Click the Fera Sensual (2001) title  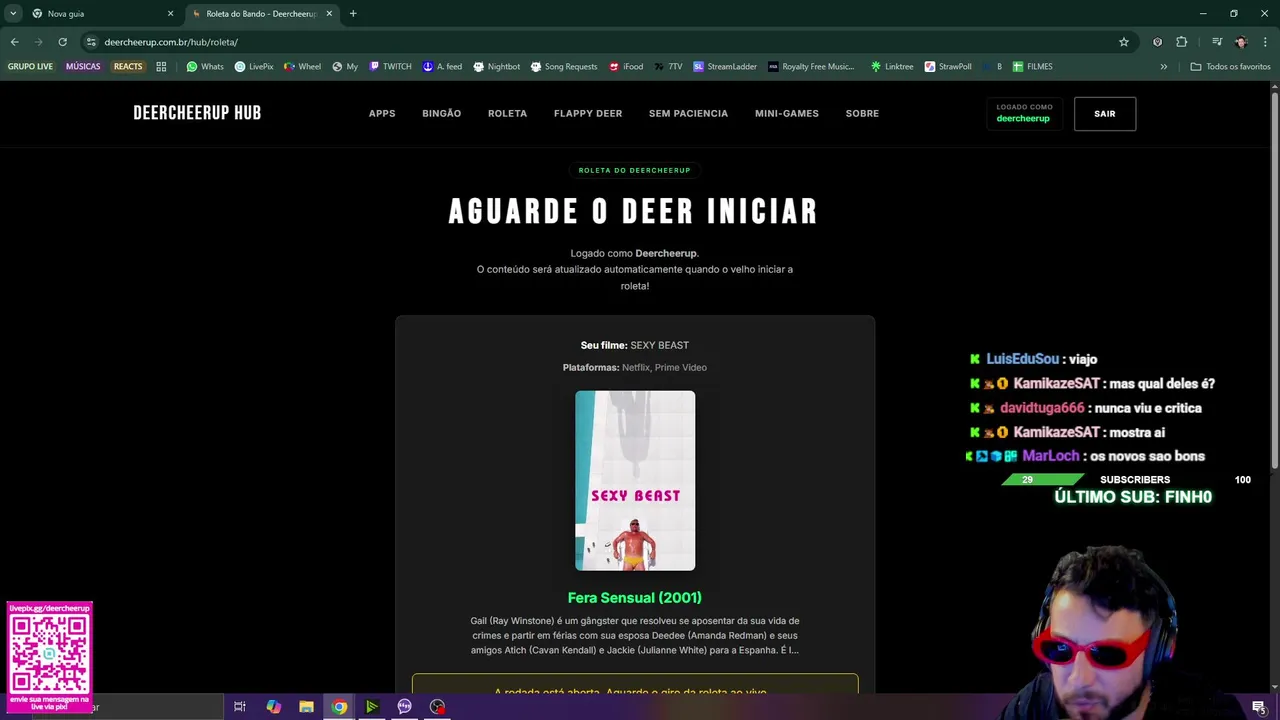pos(635,598)
